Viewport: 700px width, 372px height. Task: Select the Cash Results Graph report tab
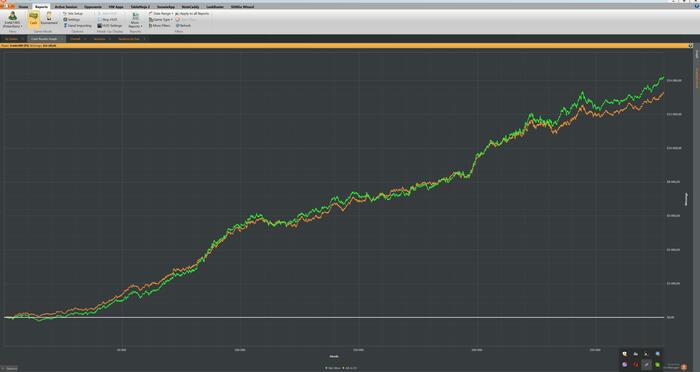pyautogui.click(x=44, y=39)
